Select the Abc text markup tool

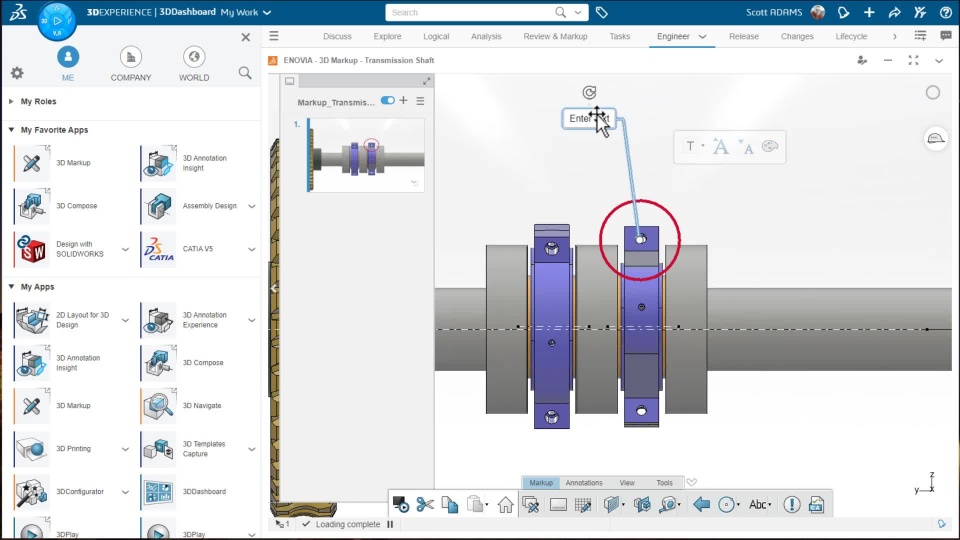point(758,504)
